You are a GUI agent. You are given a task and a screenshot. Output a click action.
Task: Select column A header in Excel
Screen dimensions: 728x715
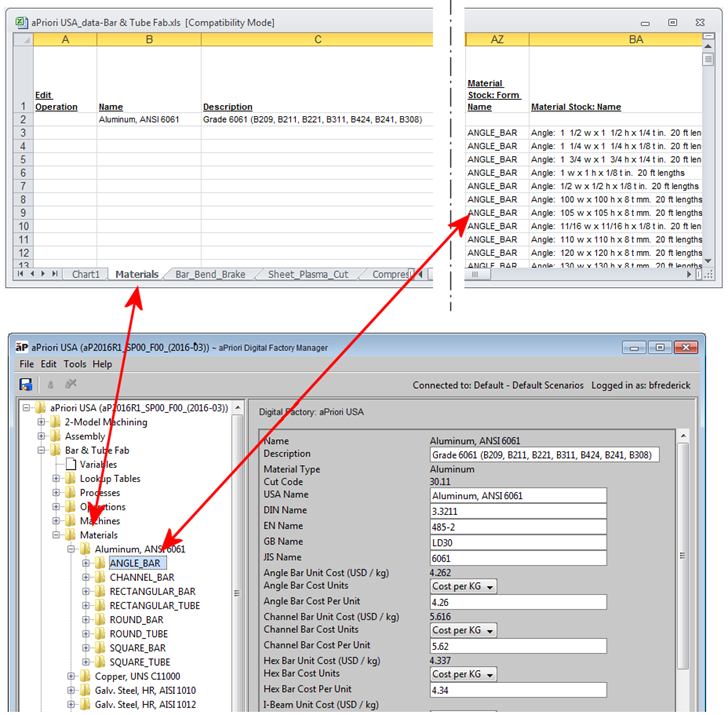point(65,39)
